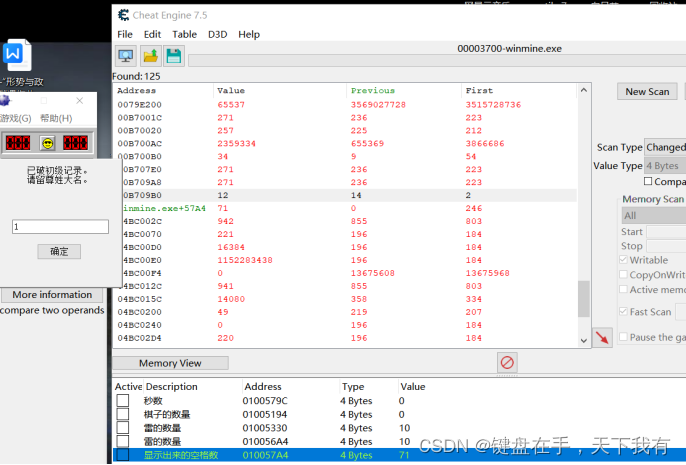Click the New Scan button
Viewport: 686px width, 465px height.
pos(647,91)
